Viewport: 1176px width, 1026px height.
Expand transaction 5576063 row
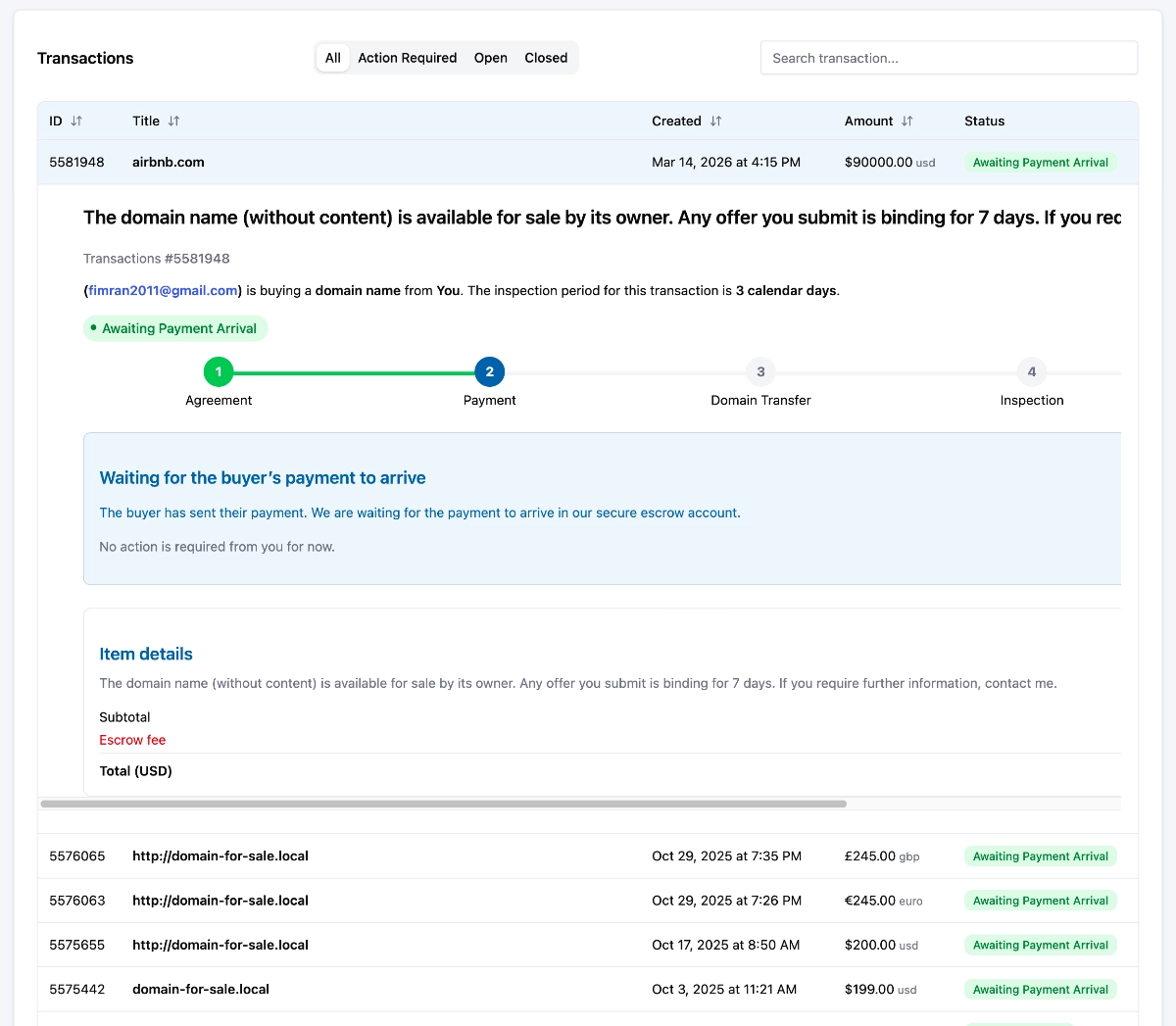coord(588,901)
